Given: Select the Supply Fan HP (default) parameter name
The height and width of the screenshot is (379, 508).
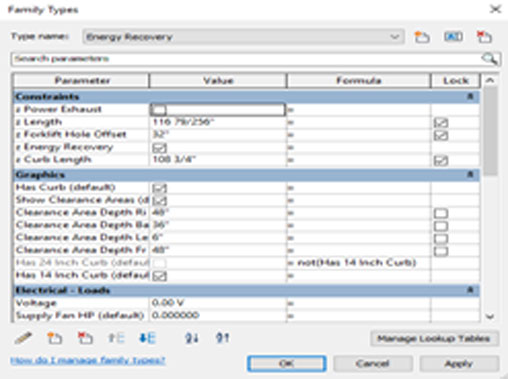Looking at the screenshot, I should (x=81, y=315).
